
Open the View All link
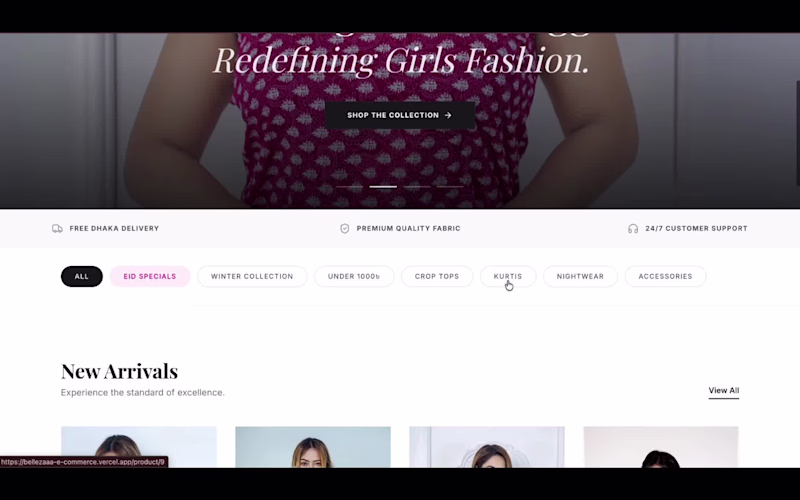coord(723,391)
